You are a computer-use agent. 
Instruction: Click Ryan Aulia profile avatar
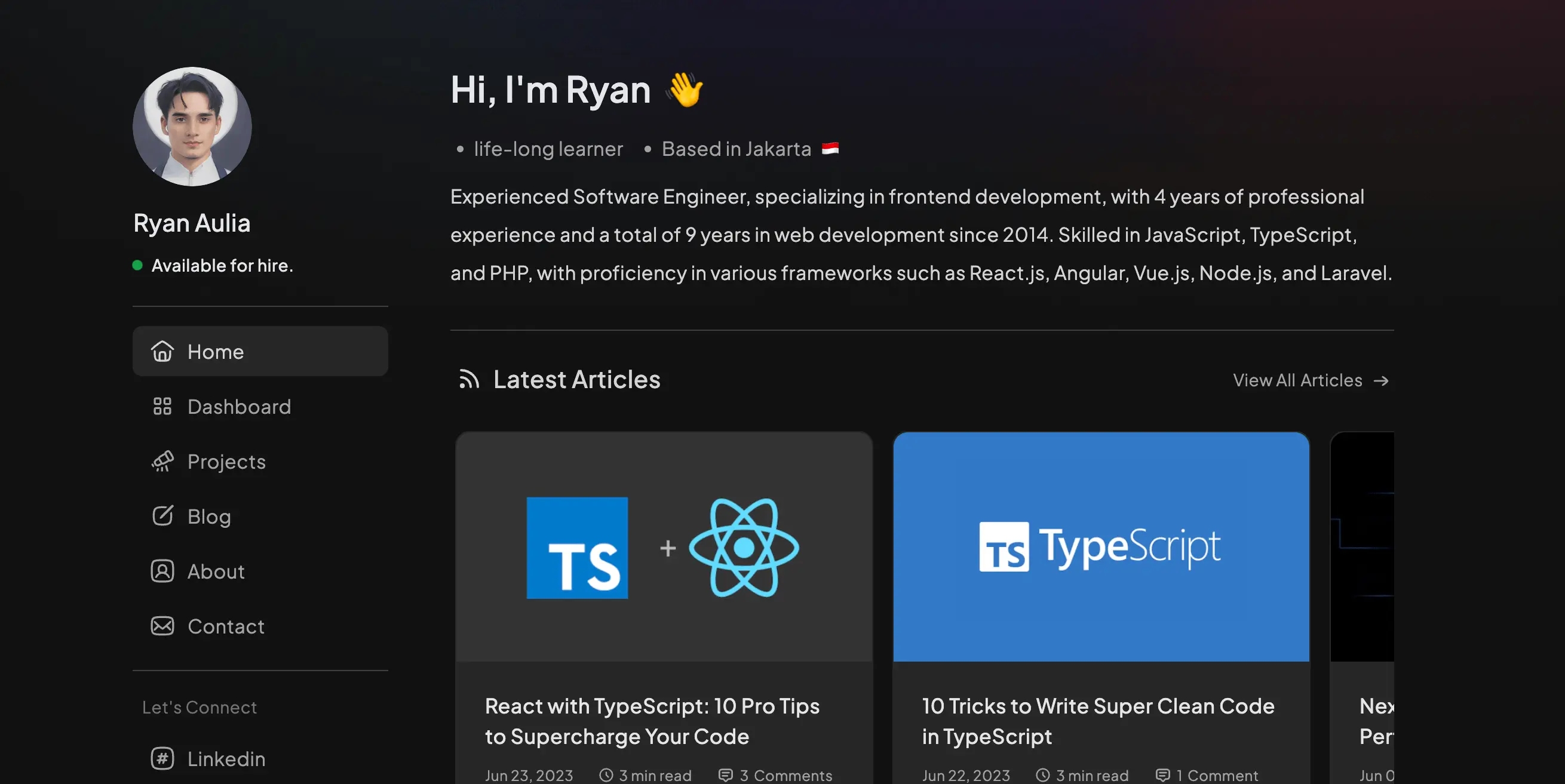point(192,127)
